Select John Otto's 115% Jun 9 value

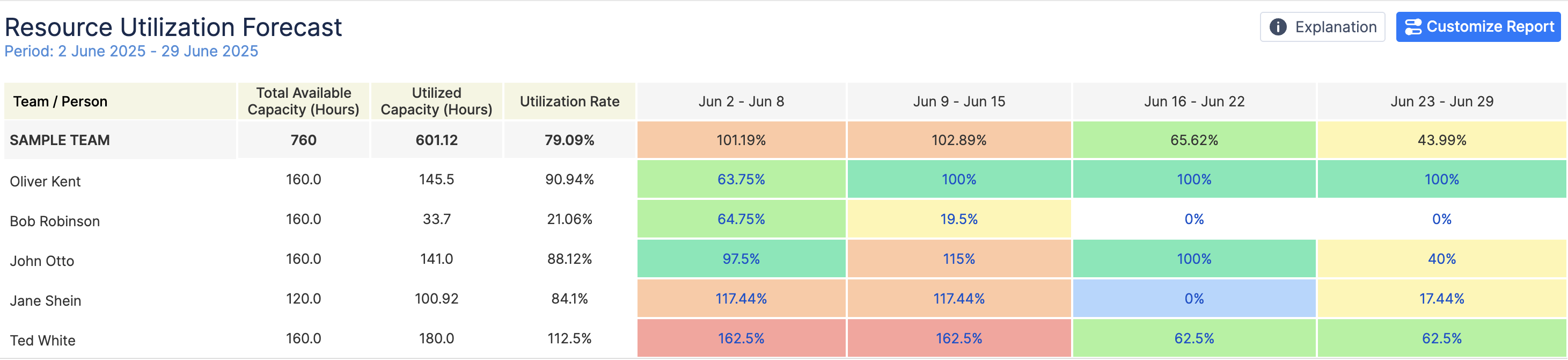click(x=959, y=259)
